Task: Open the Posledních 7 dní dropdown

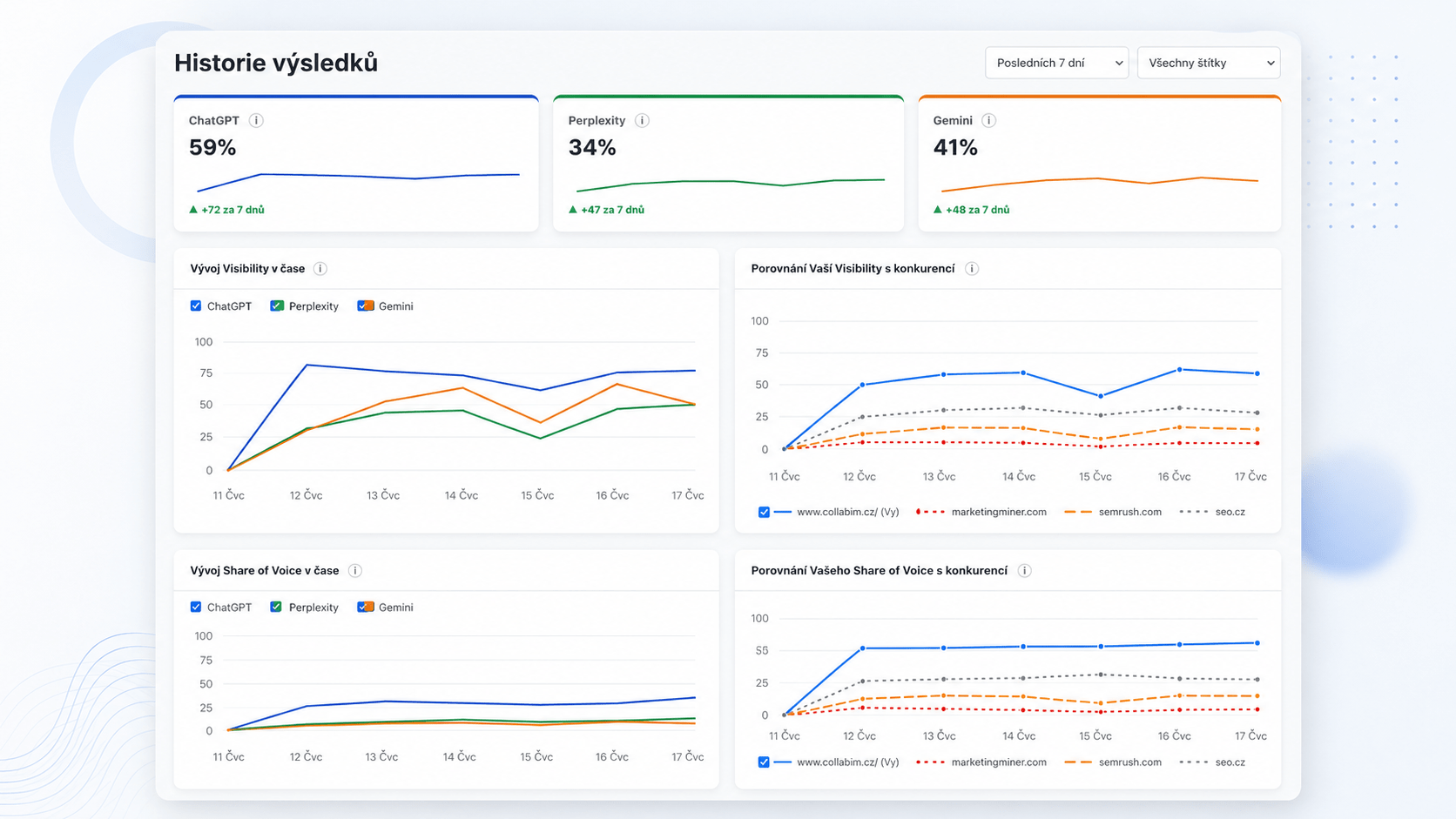Action: (1057, 63)
